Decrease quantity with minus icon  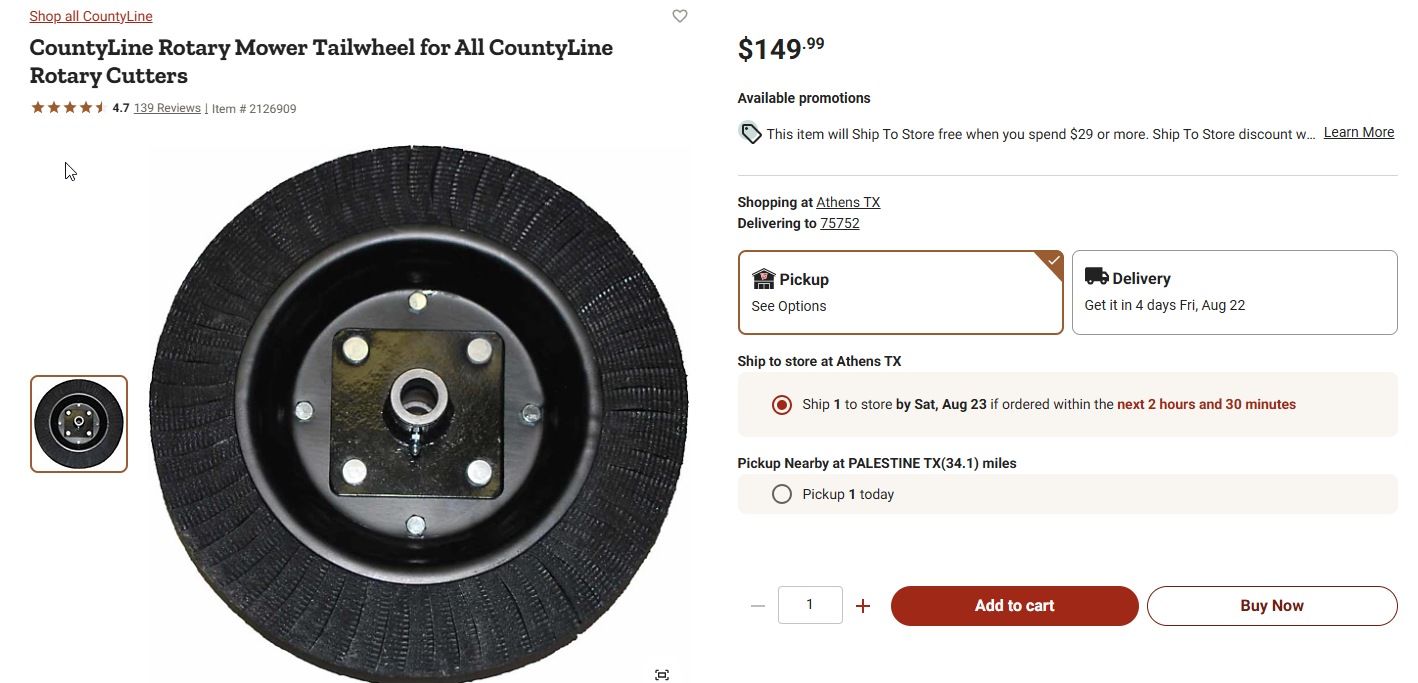pyautogui.click(x=758, y=606)
